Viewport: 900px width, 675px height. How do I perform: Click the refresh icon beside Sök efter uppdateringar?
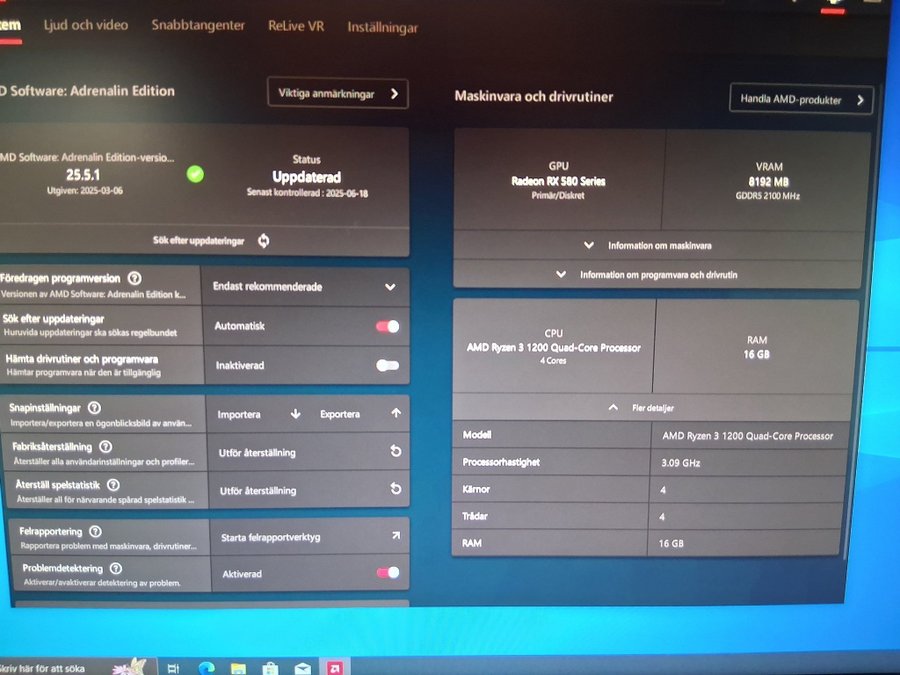pyautogui.click(x=263, y=240)
